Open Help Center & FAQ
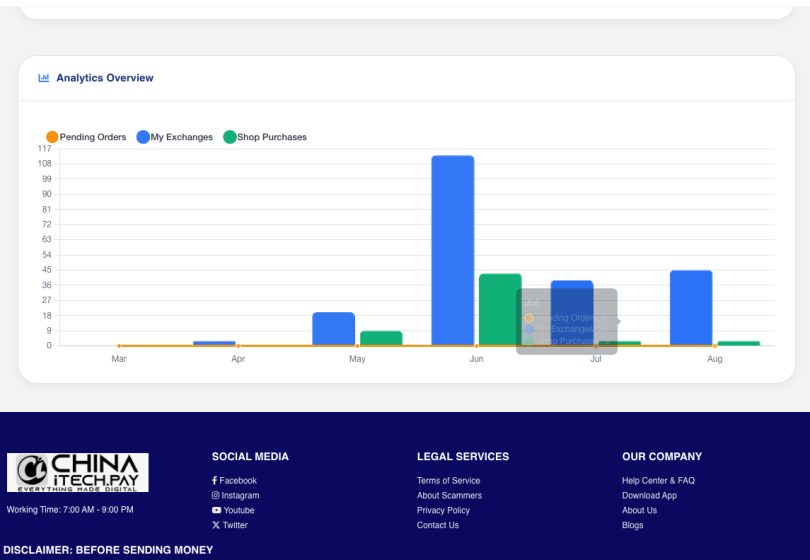 tap(658, 481)
